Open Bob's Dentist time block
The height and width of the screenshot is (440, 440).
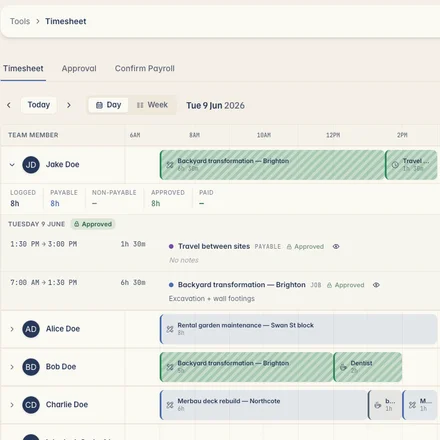click(x=368, y=367)
